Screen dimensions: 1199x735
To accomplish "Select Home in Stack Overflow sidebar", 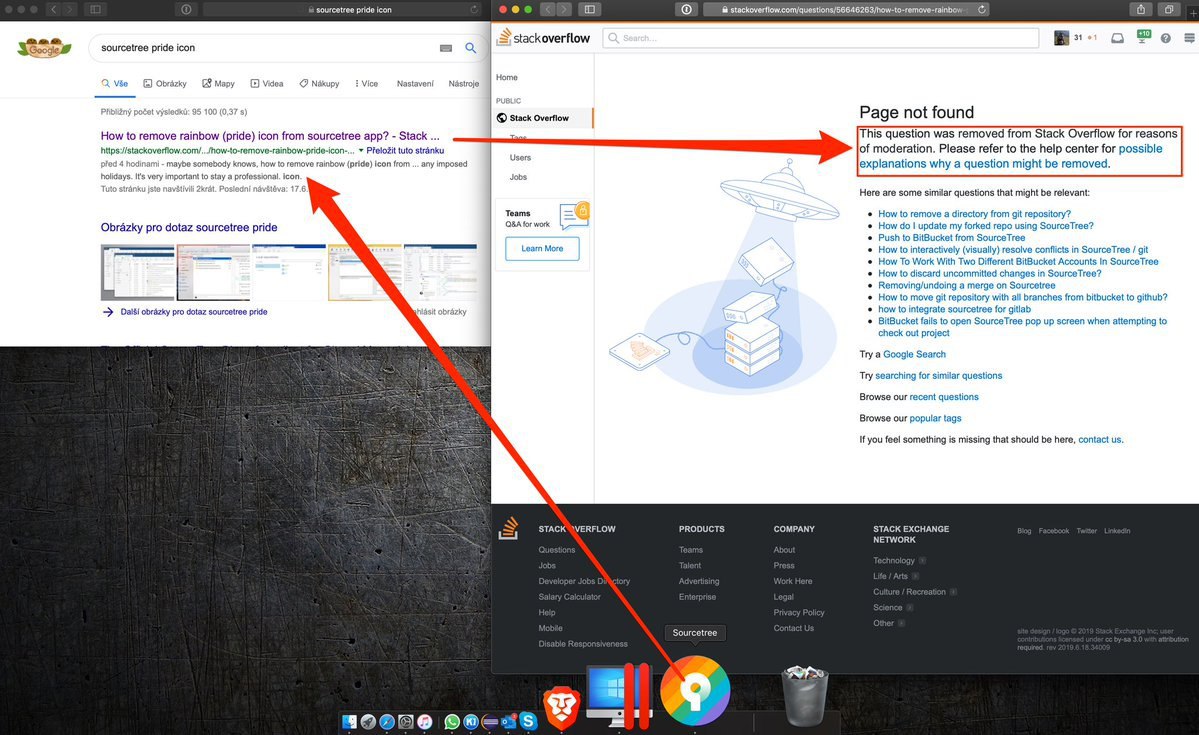I will point(506,77).
